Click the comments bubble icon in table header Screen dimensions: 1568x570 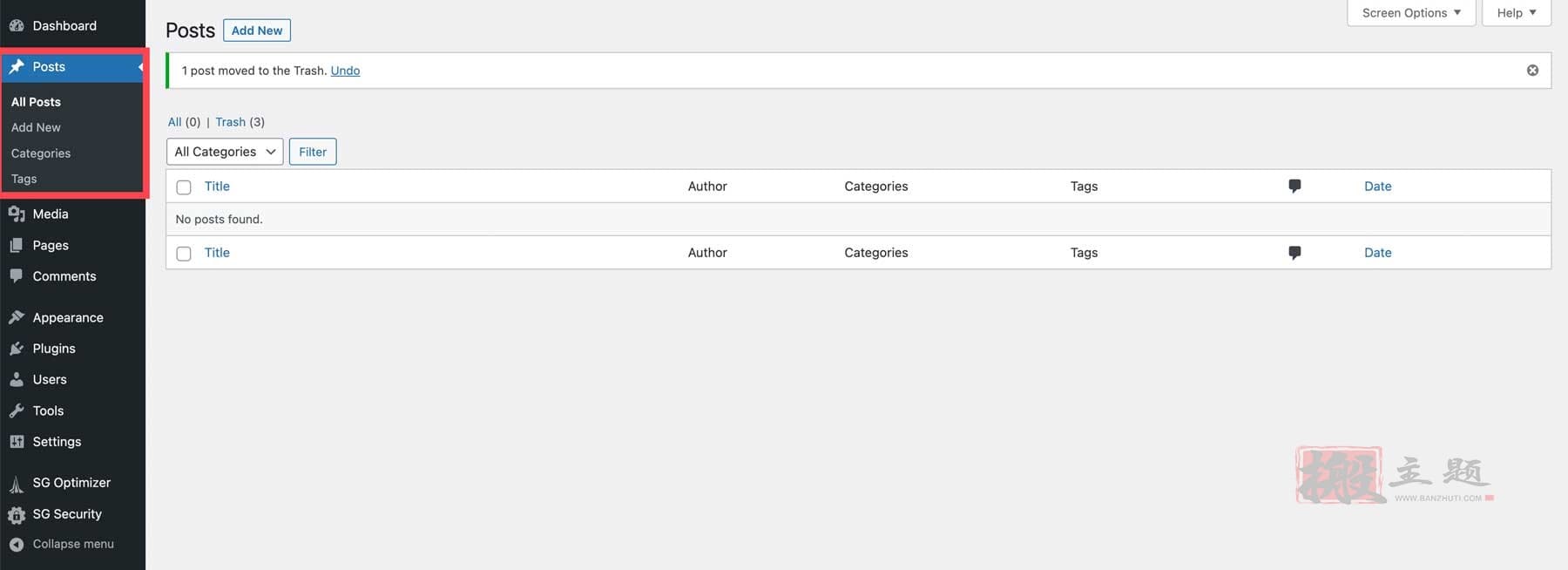point(1294,187)
